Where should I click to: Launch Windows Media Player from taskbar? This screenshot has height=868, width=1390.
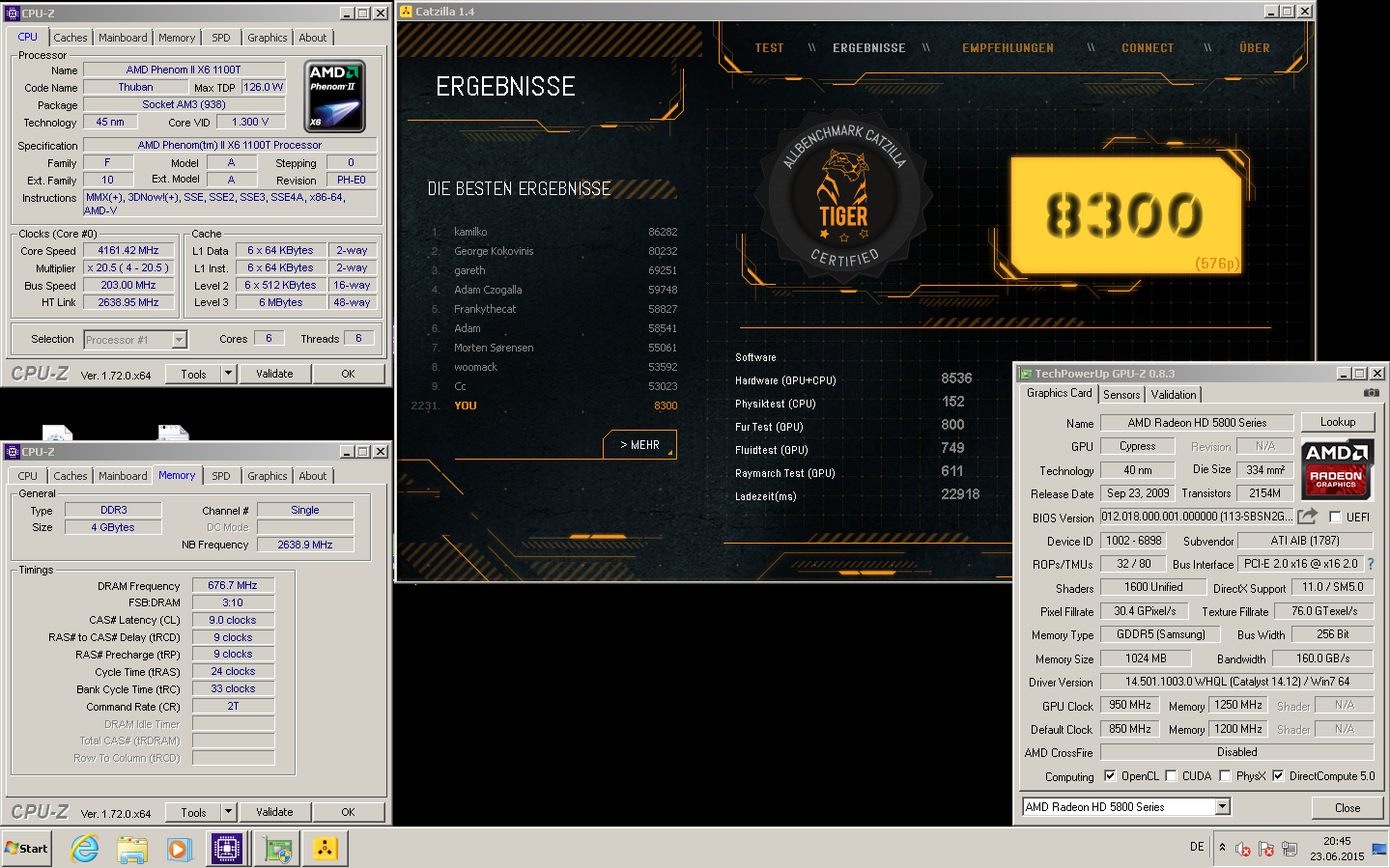coord(180,849)
